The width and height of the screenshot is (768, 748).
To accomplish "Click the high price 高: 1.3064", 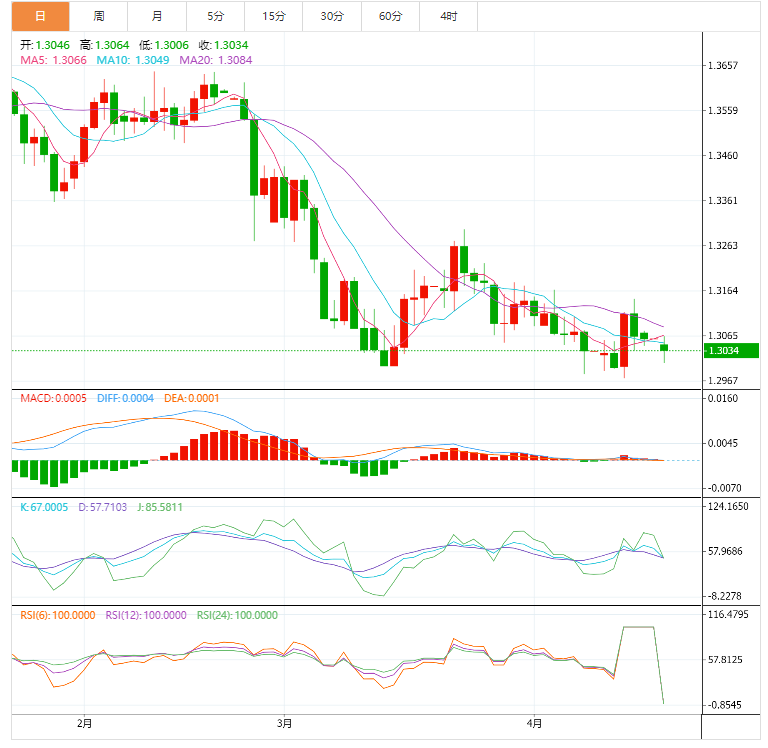I will [x=104, y=45].
